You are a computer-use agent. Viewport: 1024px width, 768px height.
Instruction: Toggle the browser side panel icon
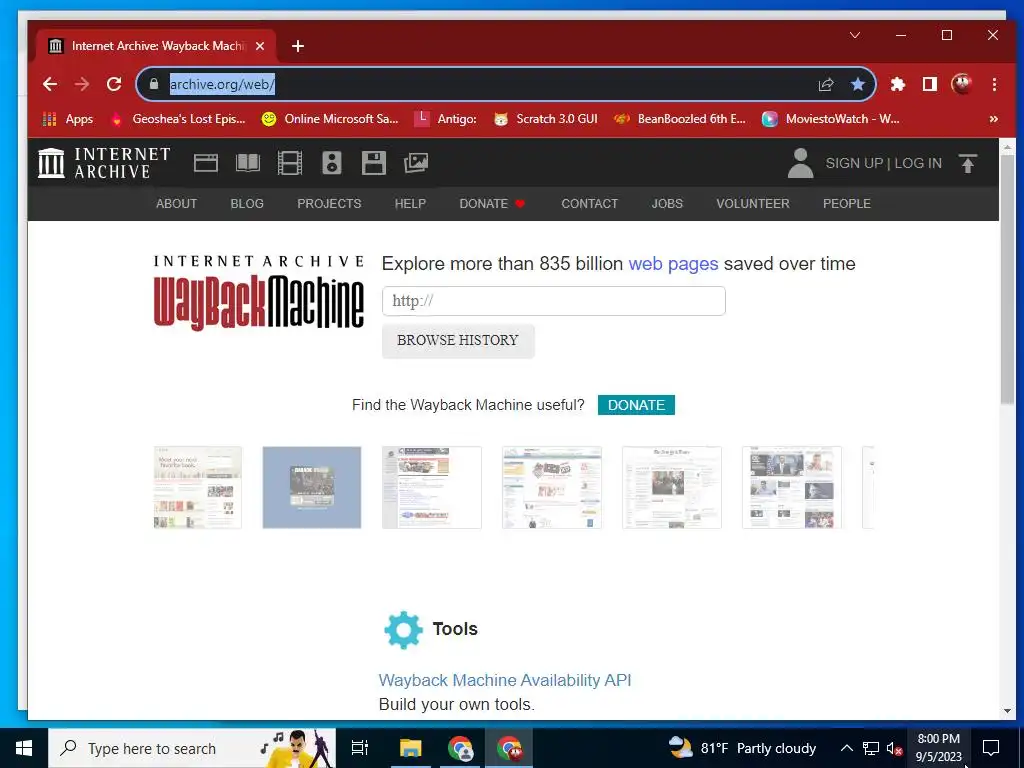tap(930, 84)
